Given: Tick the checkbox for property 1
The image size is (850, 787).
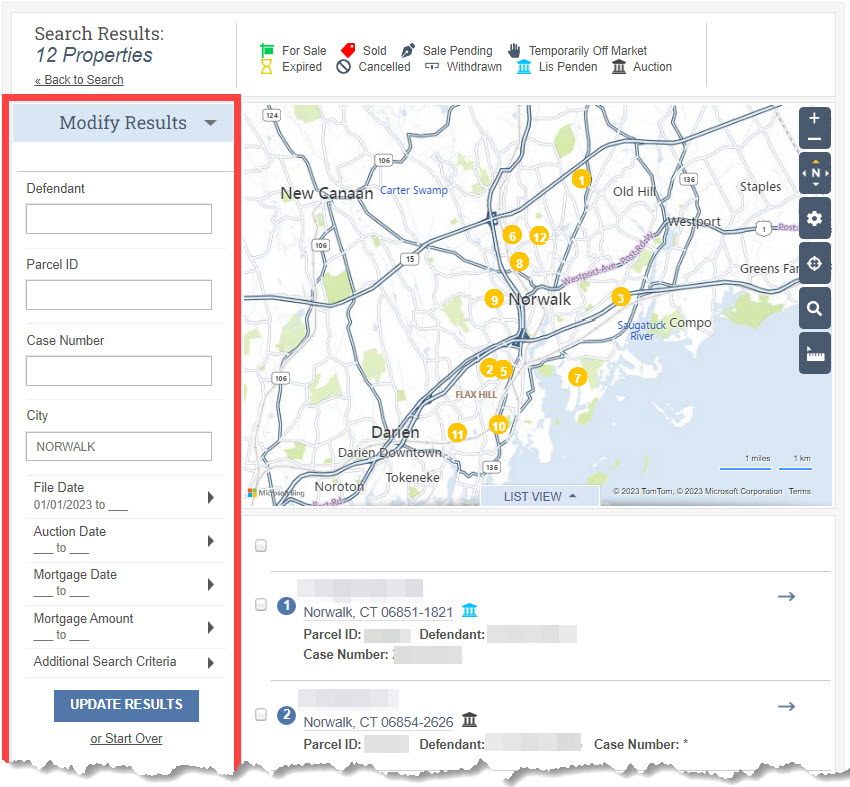Looking at the screenshot, I should click(x=261, y=605).
